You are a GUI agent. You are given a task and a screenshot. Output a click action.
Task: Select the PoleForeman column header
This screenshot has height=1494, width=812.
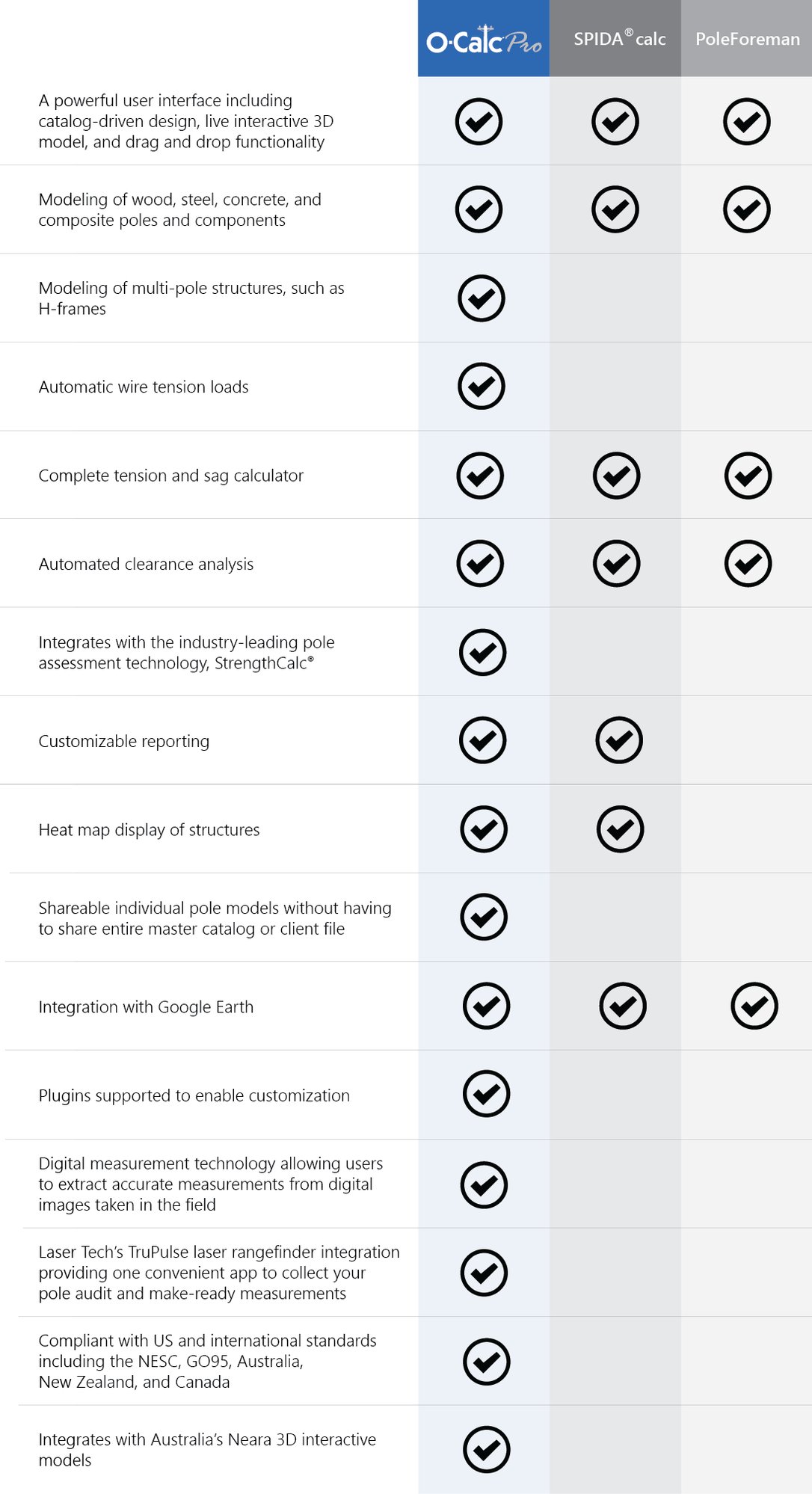[747, 39]
